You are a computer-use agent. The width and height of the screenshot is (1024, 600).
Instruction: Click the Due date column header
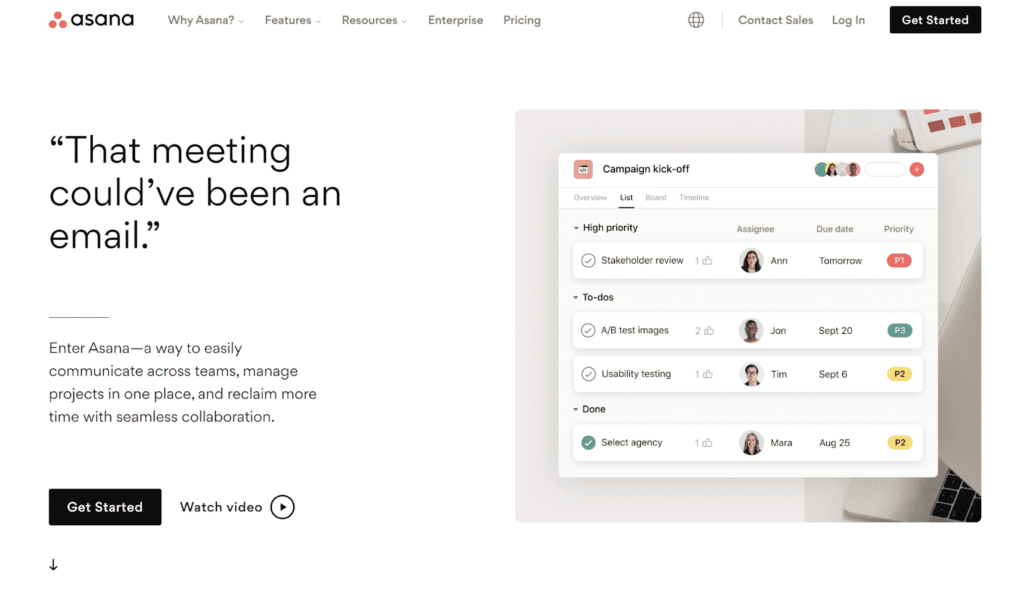pos(835,229)
